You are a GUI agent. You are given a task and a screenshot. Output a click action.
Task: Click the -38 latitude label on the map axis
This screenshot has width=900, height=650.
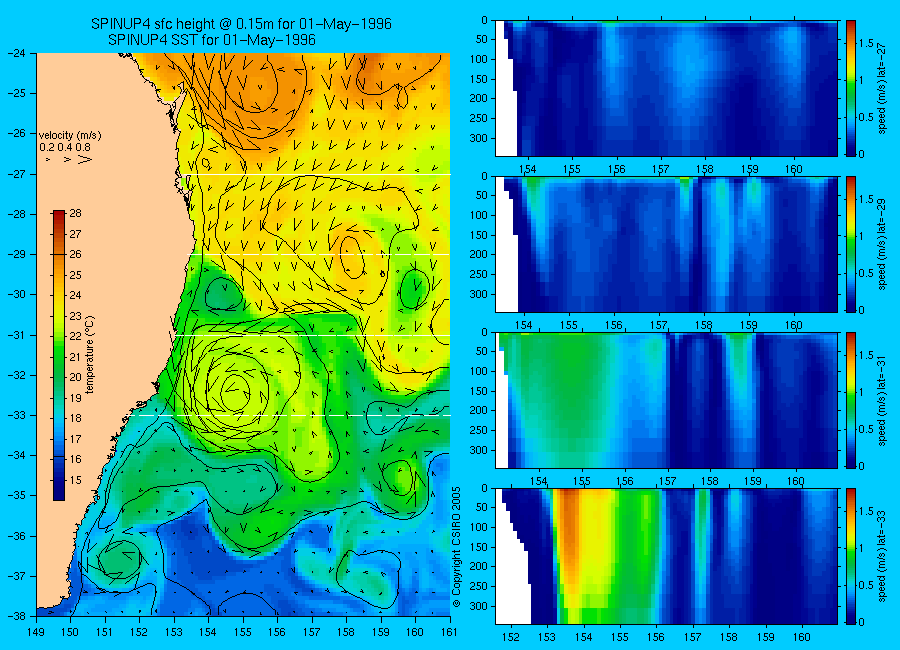(x=17, y=616)
